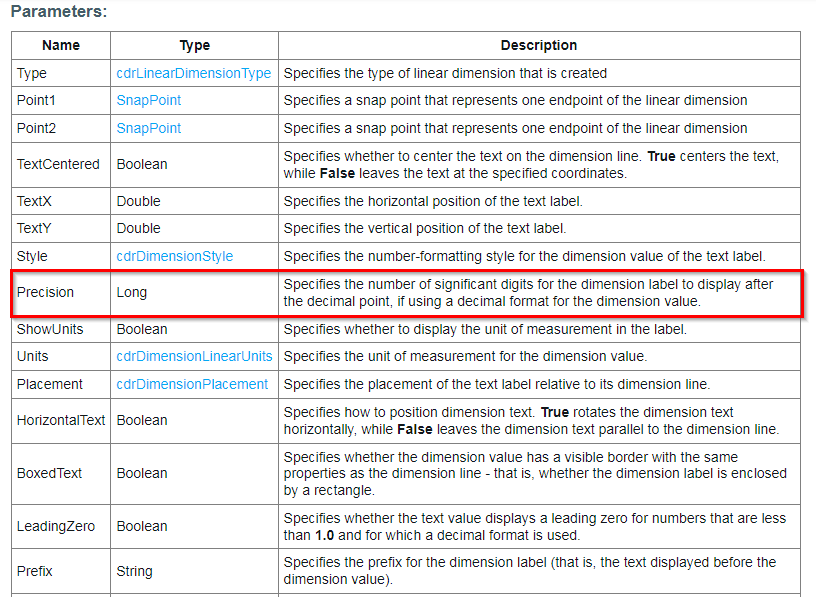Click the HorizontalText row description text

click(x=531, y=421)
